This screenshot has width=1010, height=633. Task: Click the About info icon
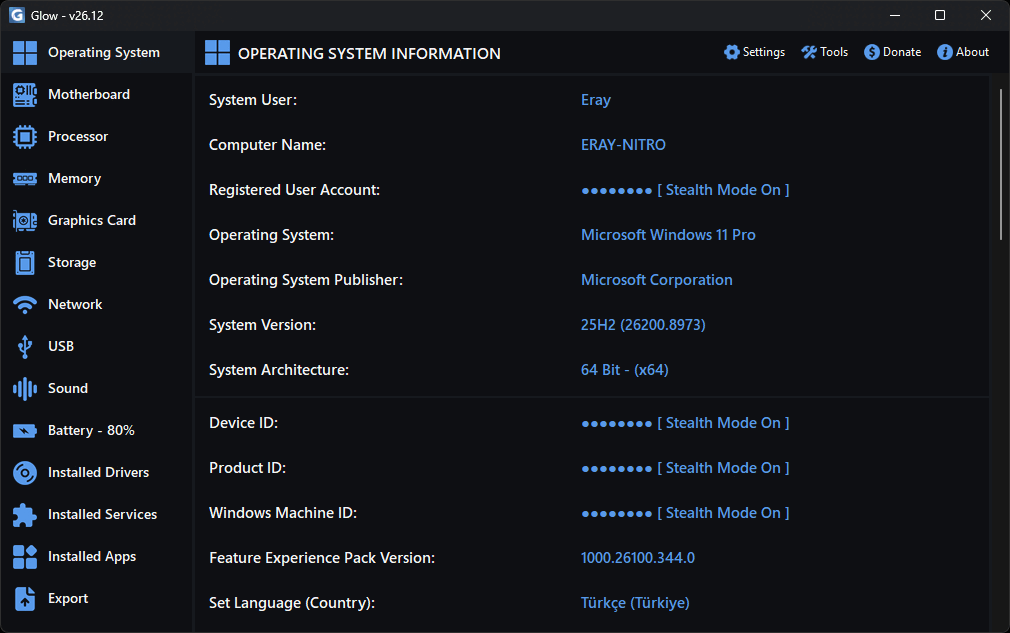pyautogui.click(x=944, y=52)
